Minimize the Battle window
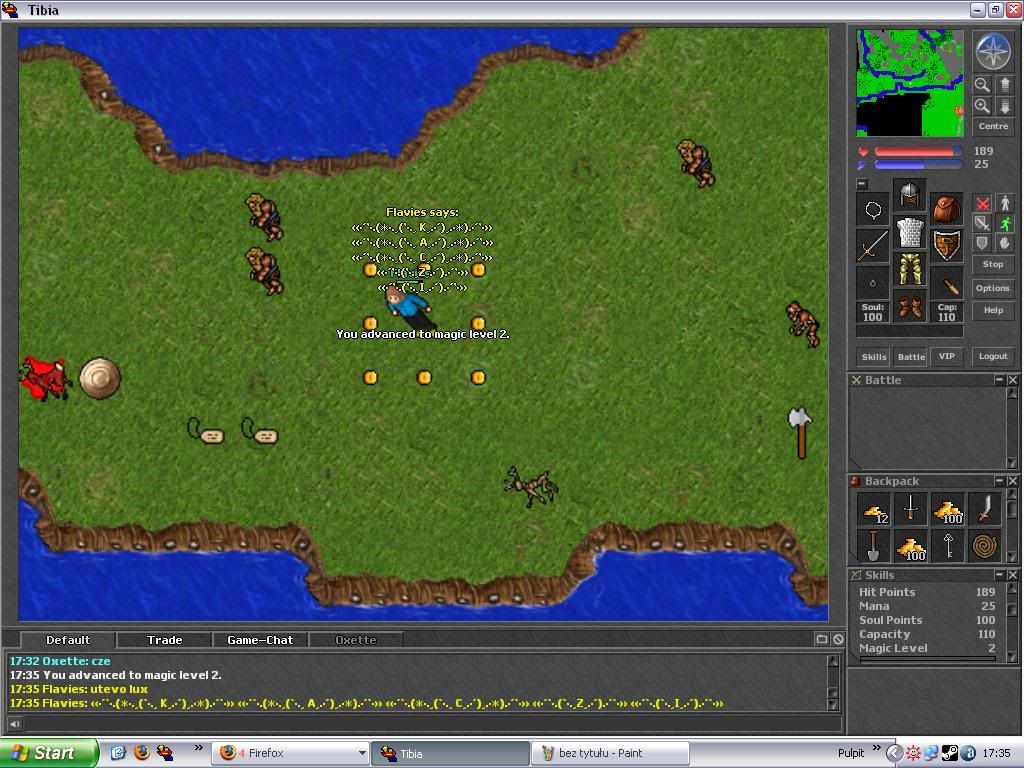This screenshot has height=768, width=1024. 999,379
